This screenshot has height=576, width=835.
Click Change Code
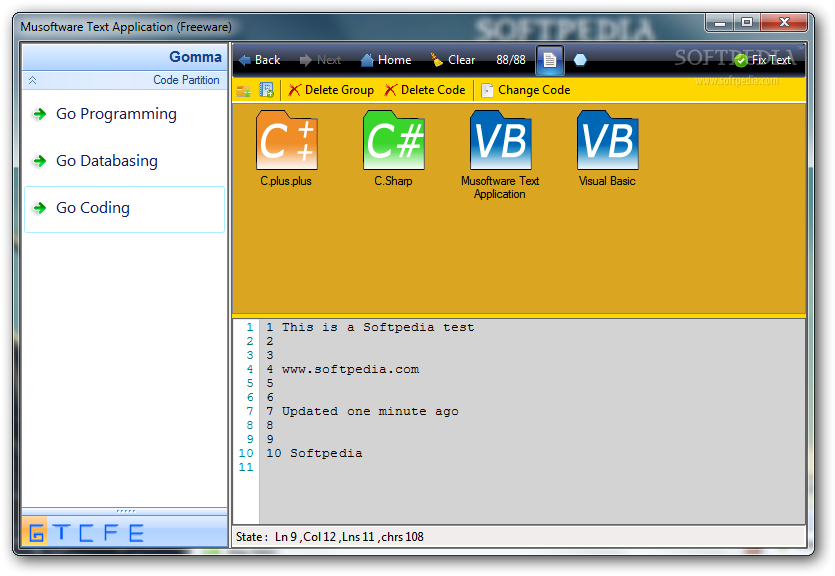pos(526,90)
